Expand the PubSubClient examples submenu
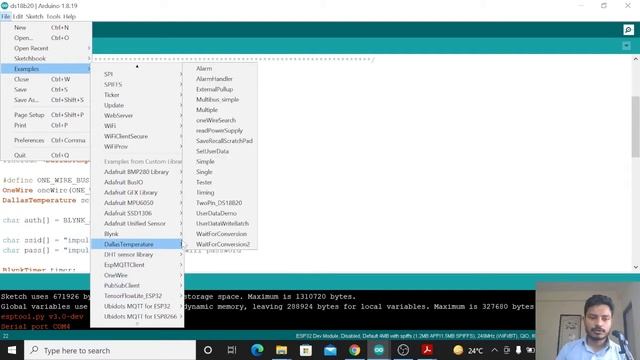Viewport: 640px width, 360px height. [137, 285]
